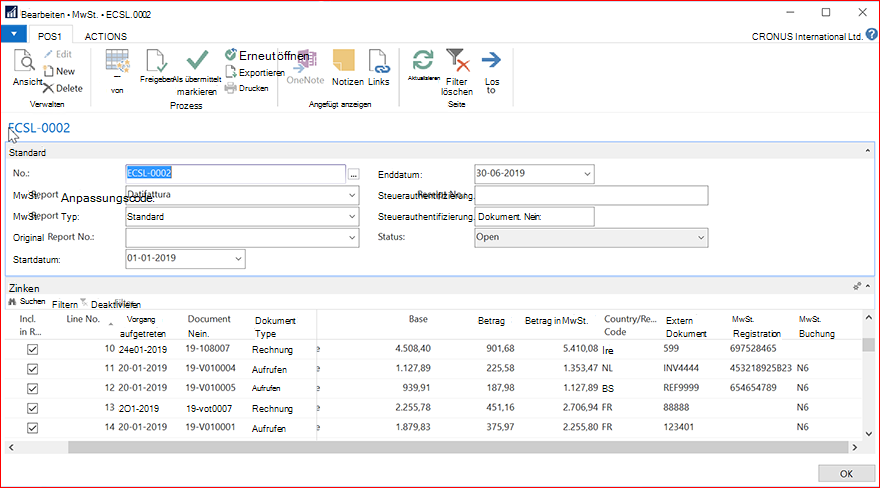Collapse the Standard section
The height and width of the screenshot is (488, 880).
[x=868, y=151]
